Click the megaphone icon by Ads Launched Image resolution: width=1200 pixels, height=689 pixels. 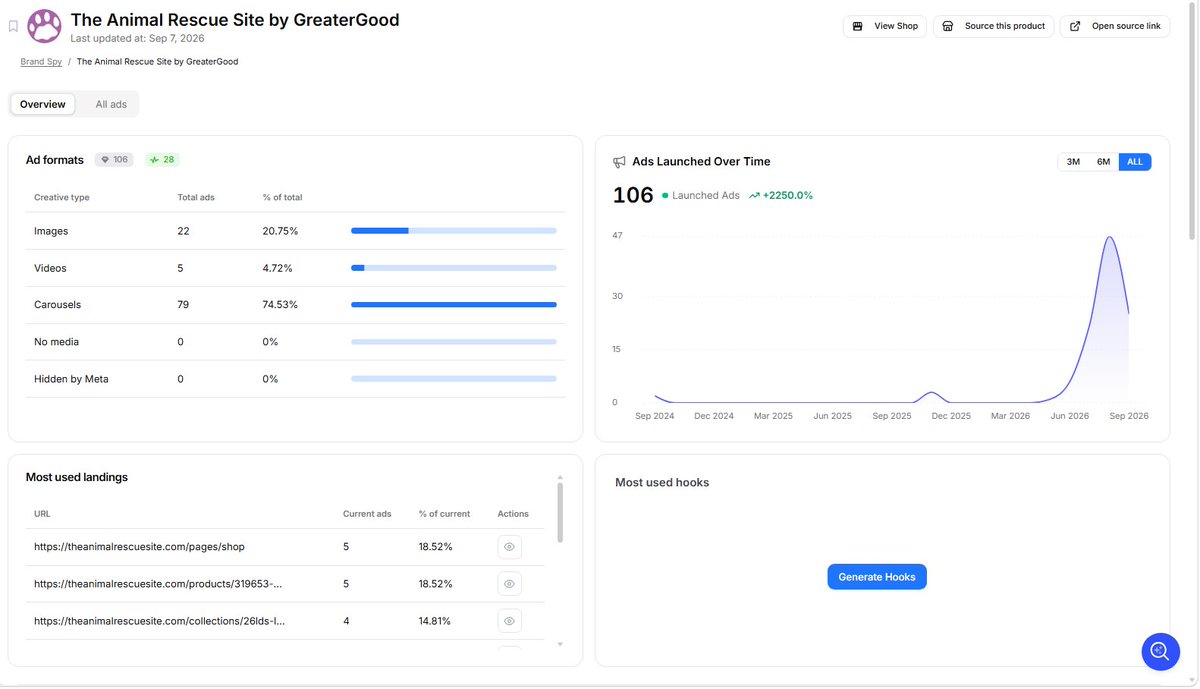620,162
